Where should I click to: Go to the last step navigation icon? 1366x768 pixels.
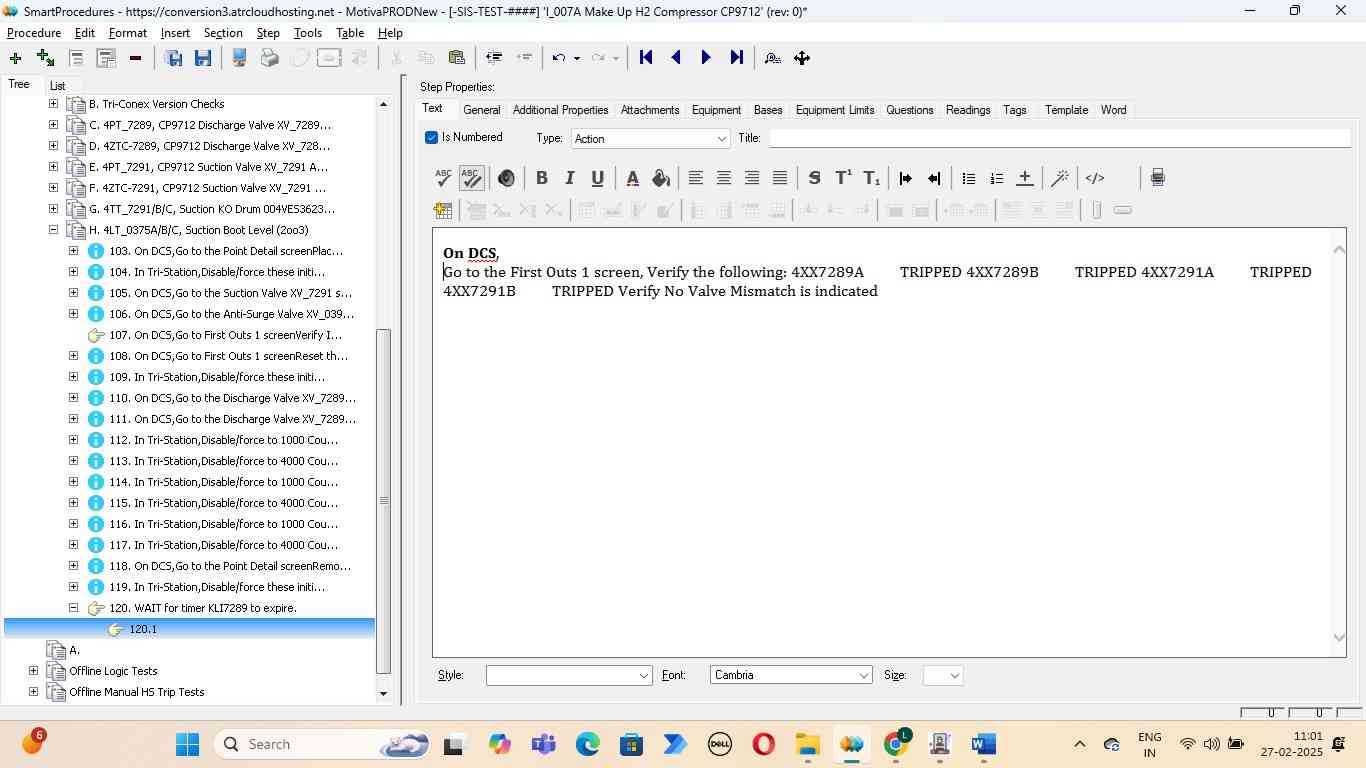[736, 58]
